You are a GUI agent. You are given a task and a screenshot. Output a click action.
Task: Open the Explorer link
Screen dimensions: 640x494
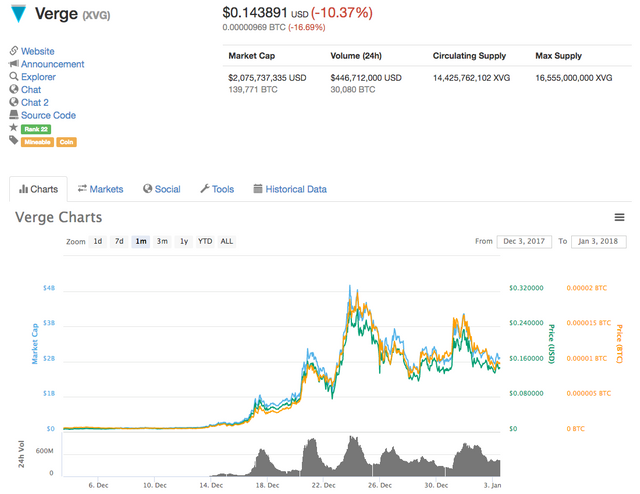(38, 77)
